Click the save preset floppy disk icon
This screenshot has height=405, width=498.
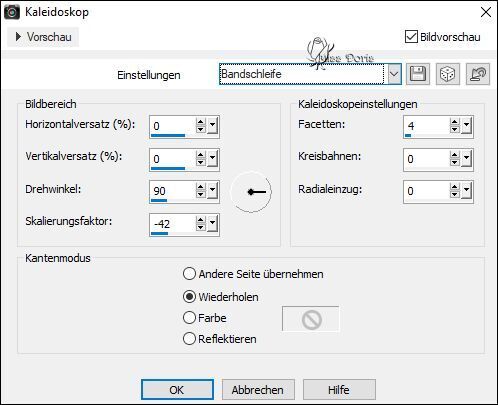418,74
